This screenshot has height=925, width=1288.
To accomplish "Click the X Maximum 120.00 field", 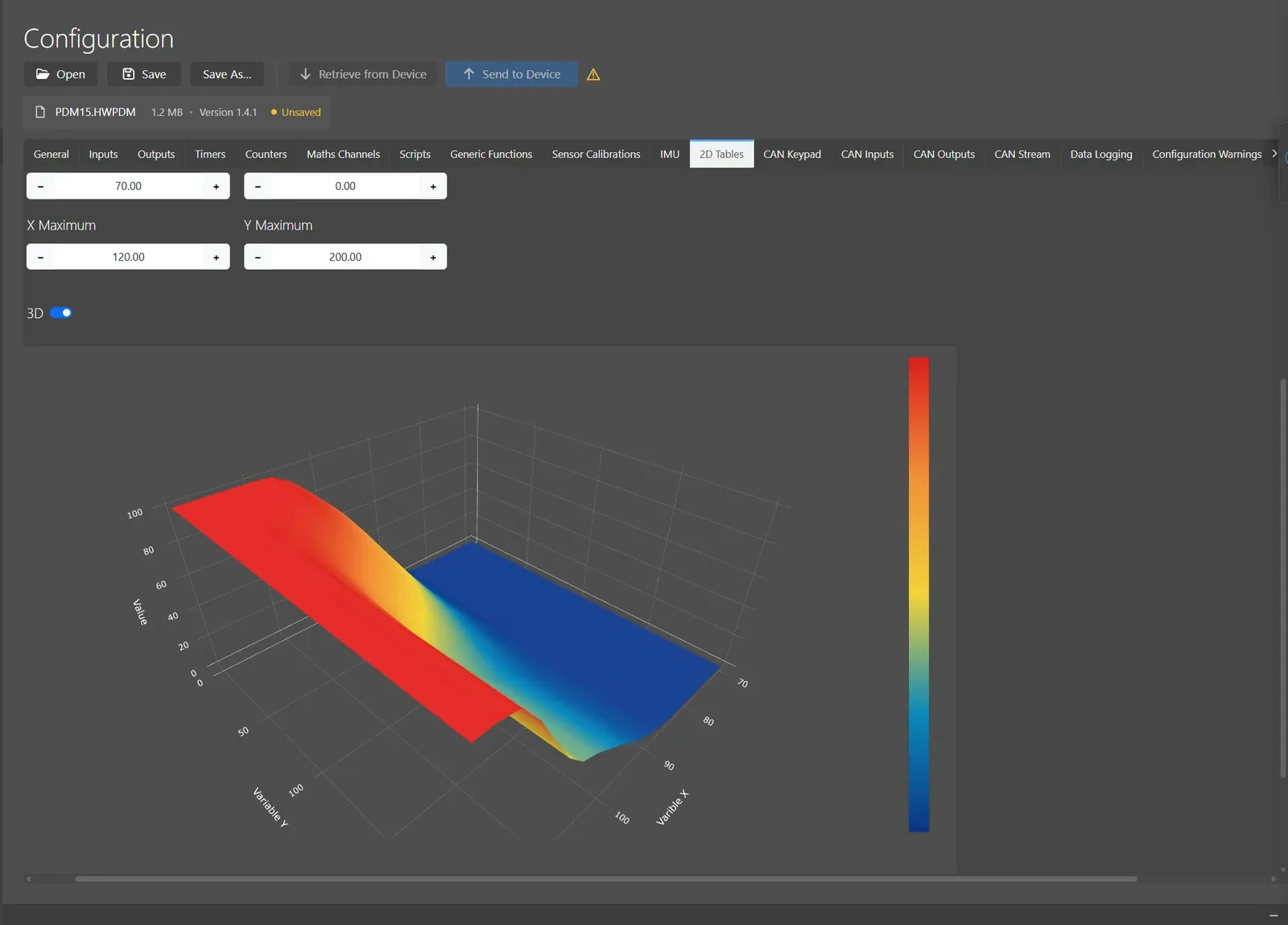I will pyautogui.click(x=128, y=257).
